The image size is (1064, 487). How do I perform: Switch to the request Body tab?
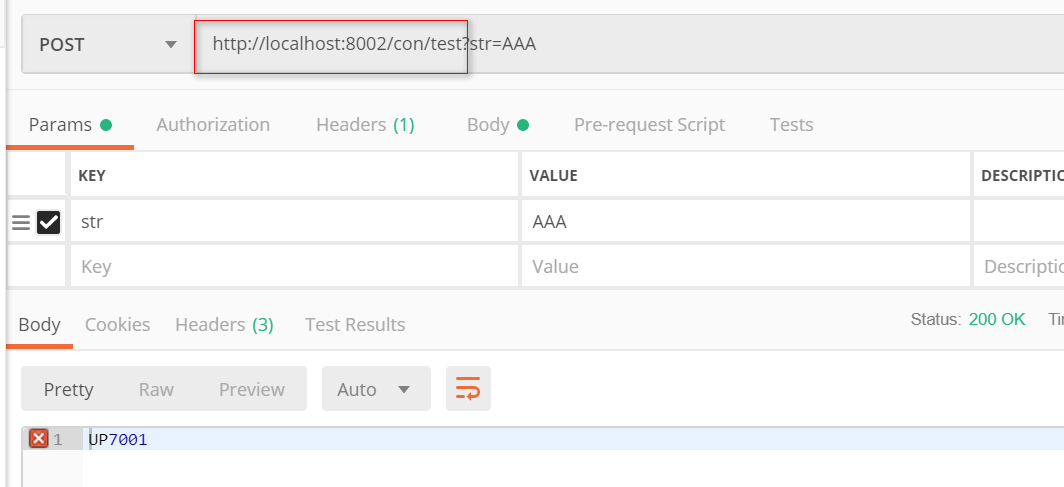pos(497,125)
